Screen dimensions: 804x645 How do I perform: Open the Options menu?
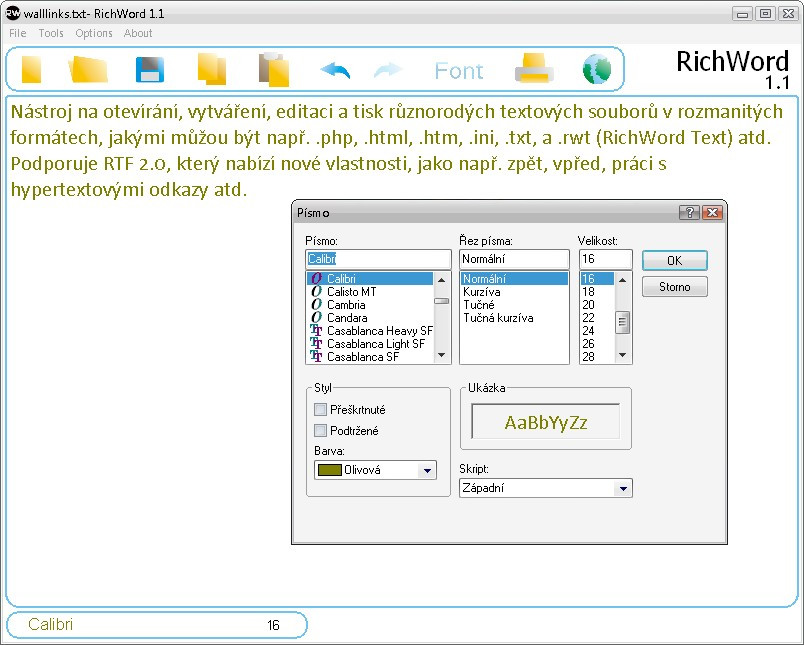(x=94, y=33)
